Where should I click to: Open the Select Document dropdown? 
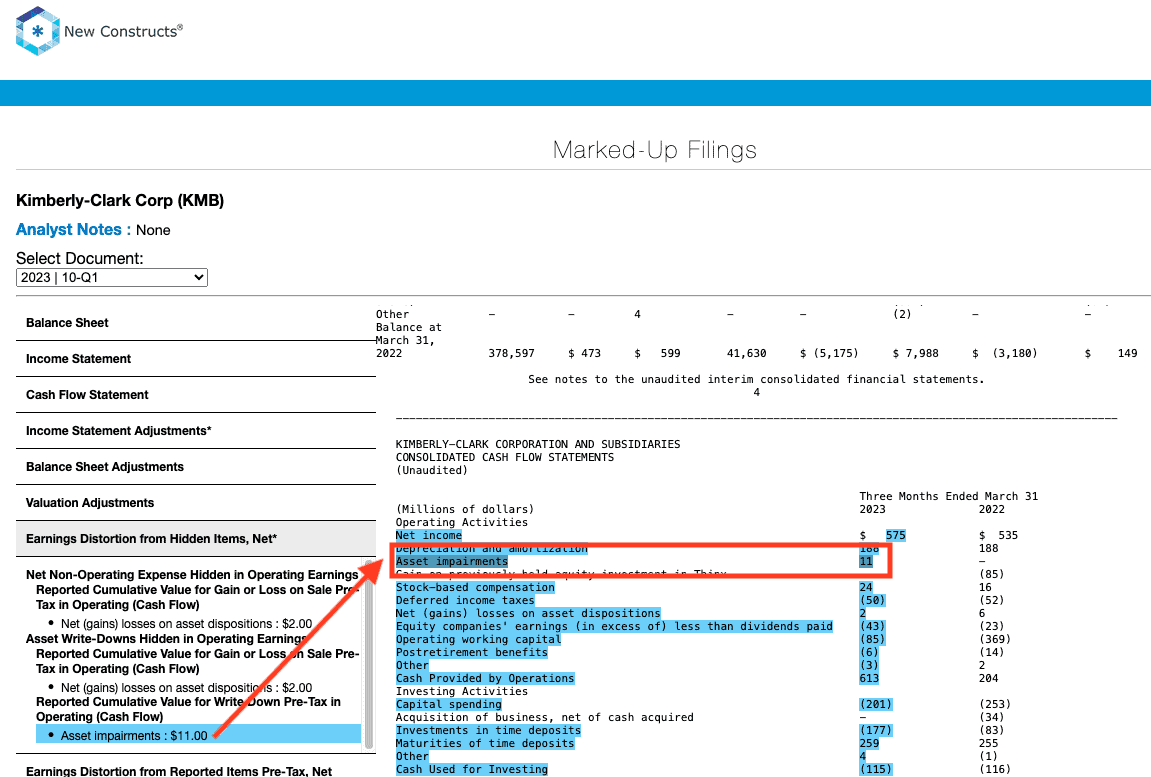pyautogui.click(x=112, y=277)
